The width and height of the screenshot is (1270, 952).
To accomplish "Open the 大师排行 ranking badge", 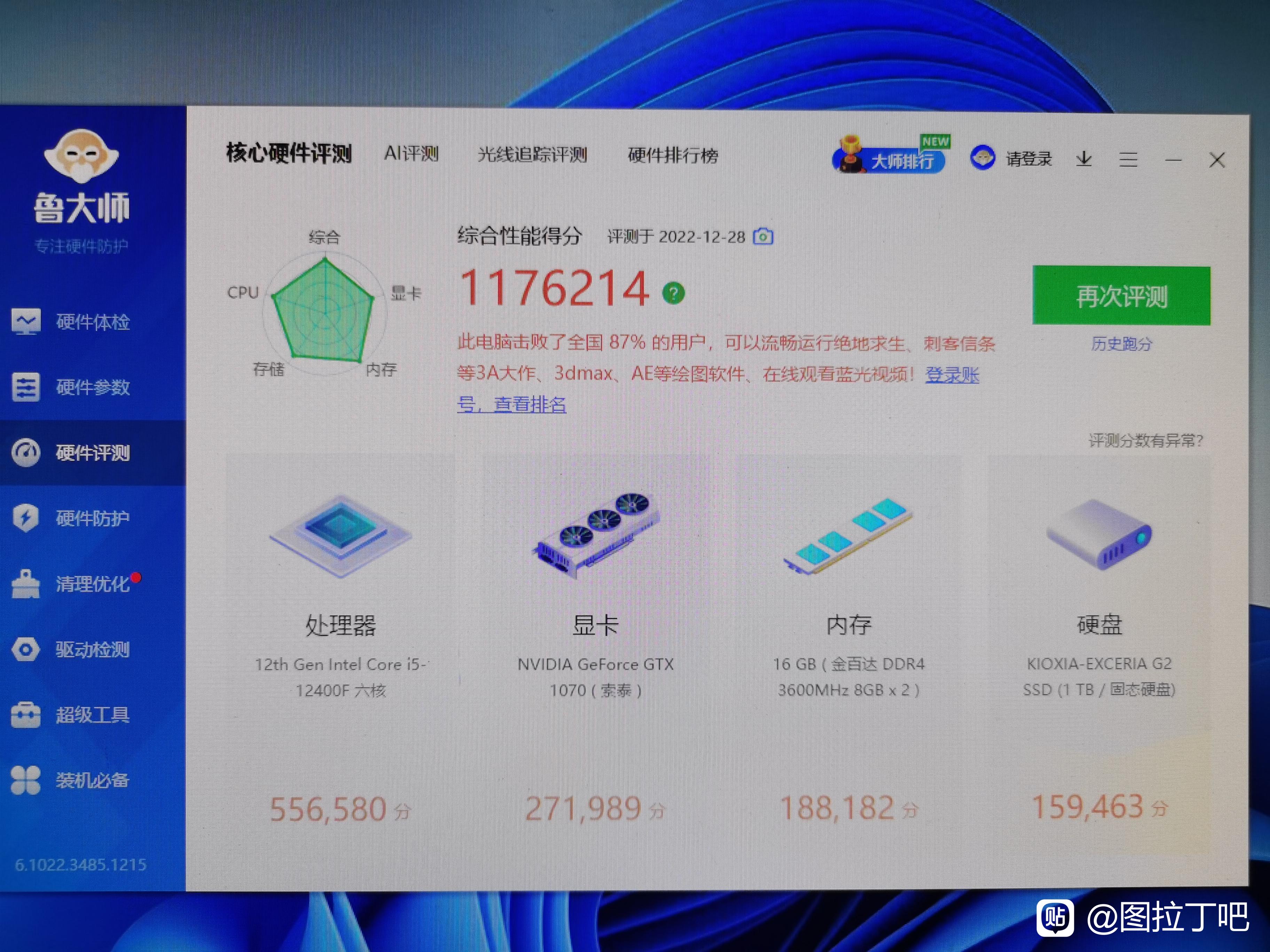I will [890, 155].
